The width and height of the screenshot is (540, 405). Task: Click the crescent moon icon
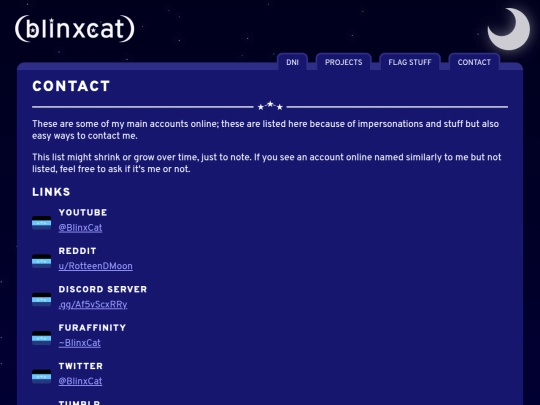tap(509, 29)
